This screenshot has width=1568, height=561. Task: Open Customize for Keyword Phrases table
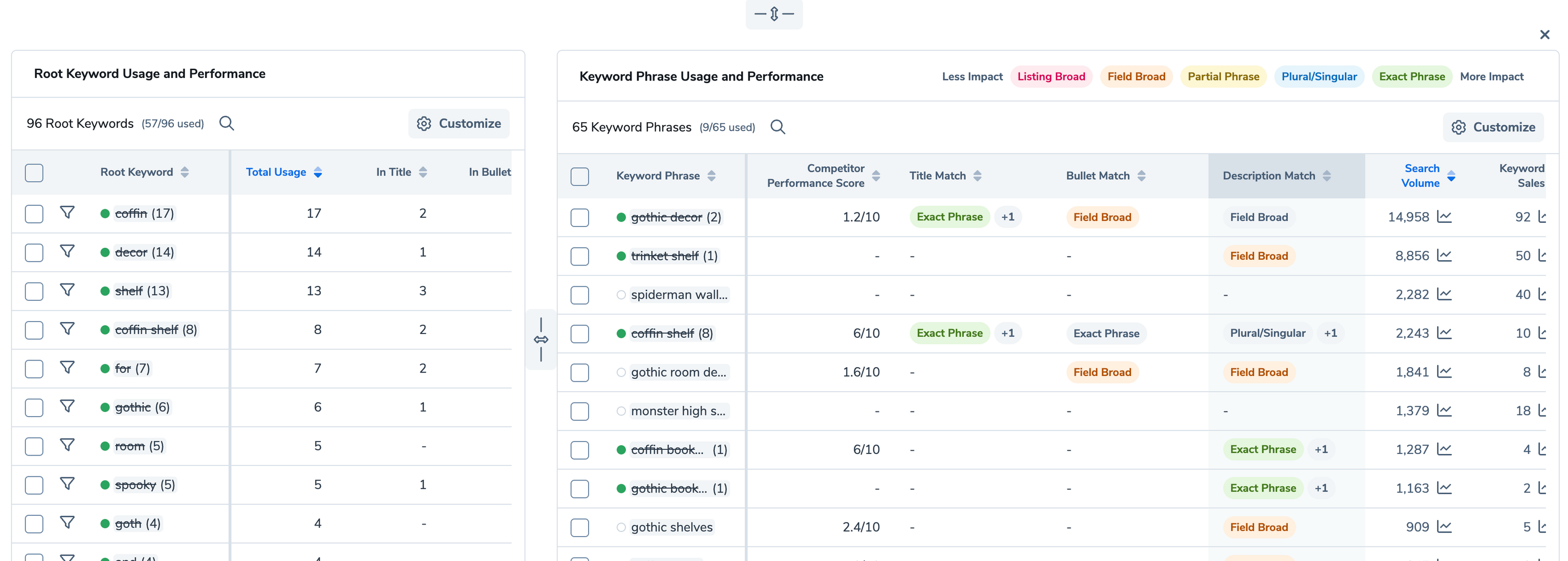(x=1493, y=127)
